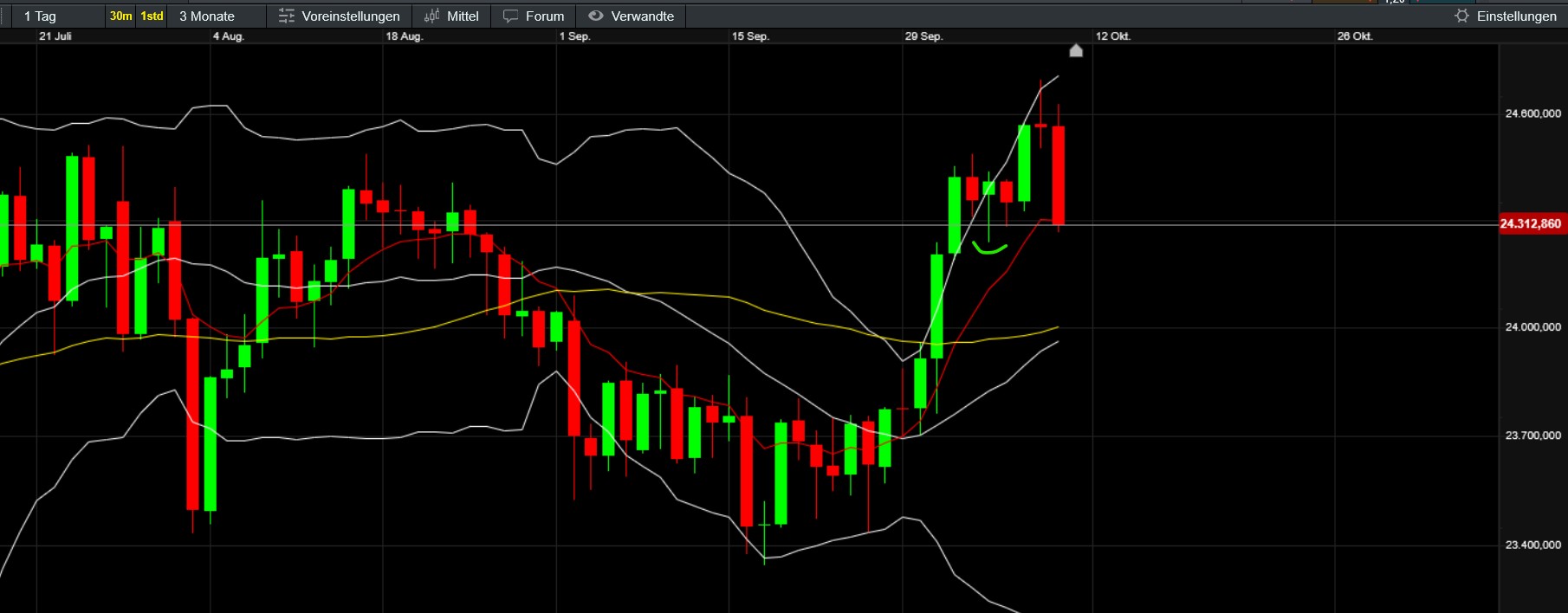Click the house marker on the time axis
The image size is (1568, 613).
point(1076,50)
